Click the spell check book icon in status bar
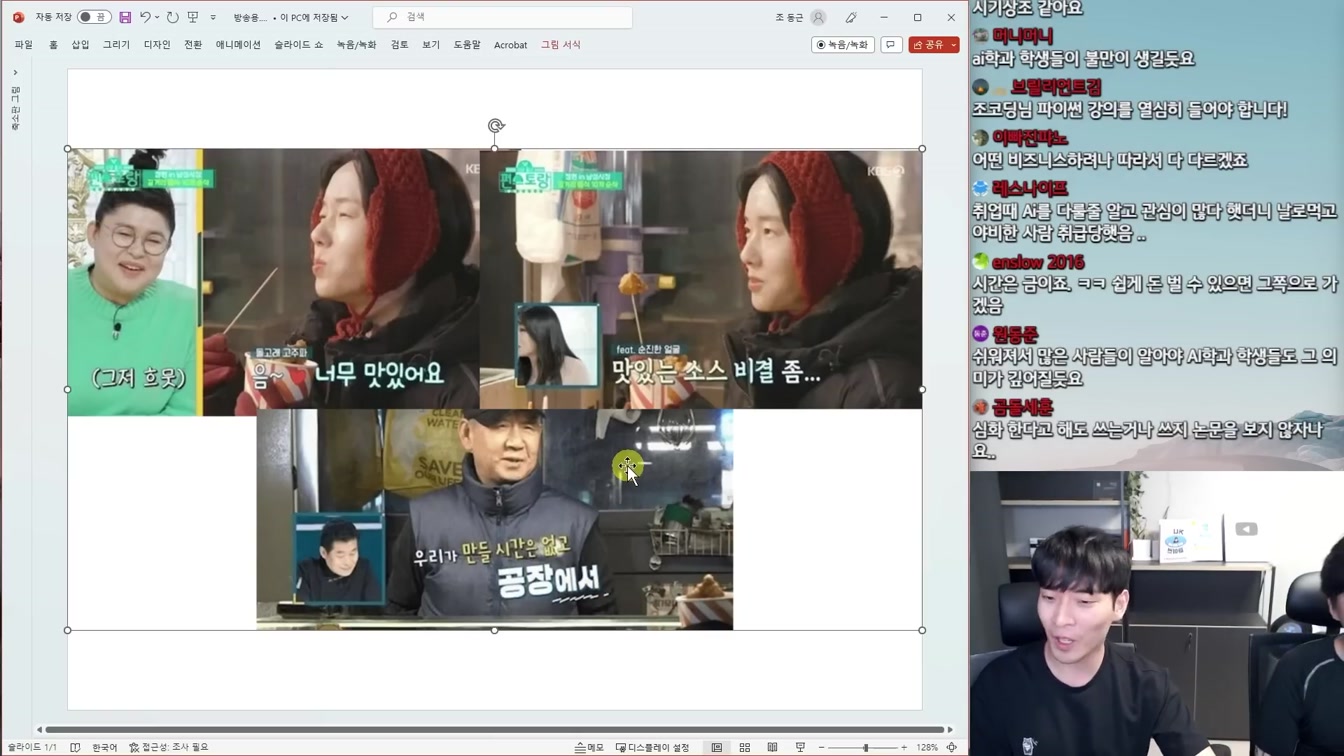Viewport: 1344px width, 756px height. pyautogui.click(x=76, y=747)
